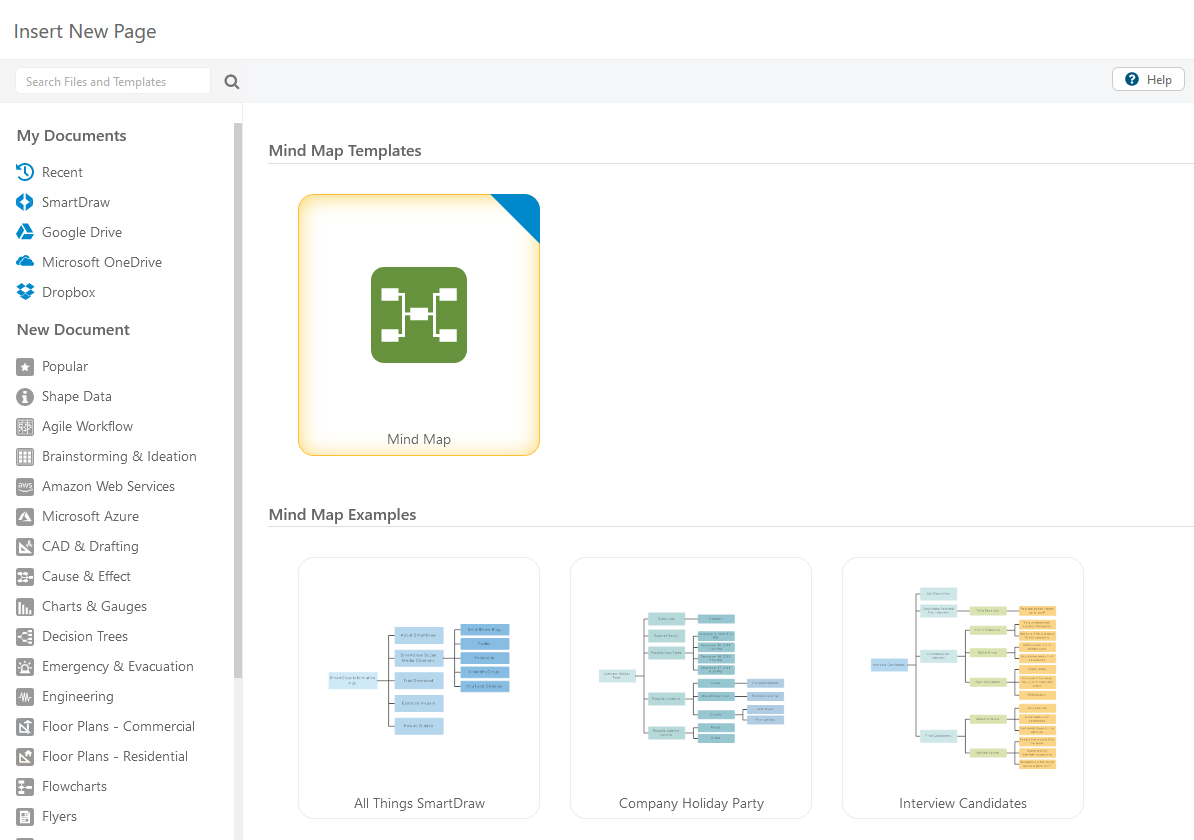The height and width of the screenshot is (840, 1194).
Task: Click the Help button
Action: (1148, 80)
